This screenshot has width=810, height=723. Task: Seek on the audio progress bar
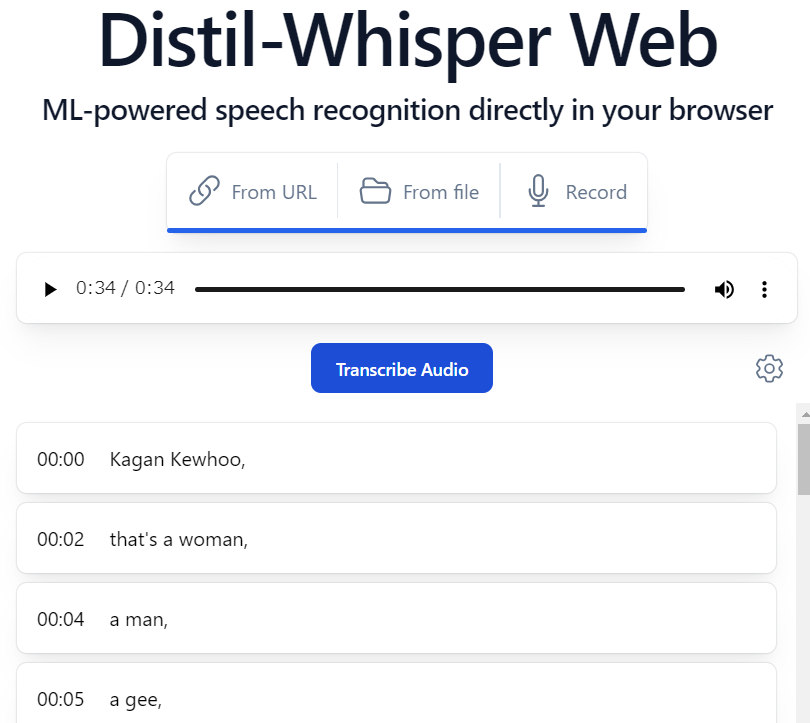(440, 289)
